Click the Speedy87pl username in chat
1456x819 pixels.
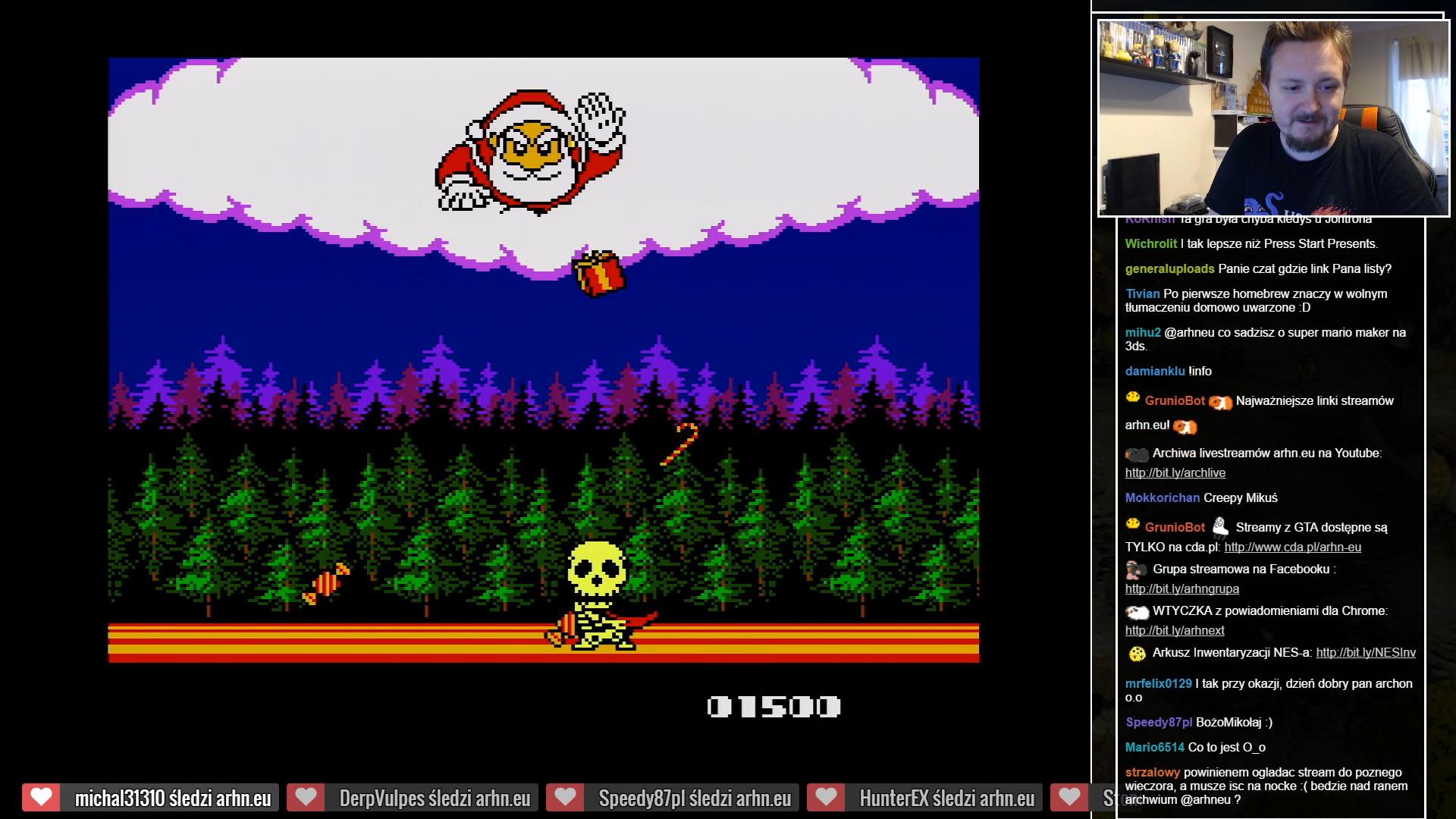(x=1159, y=722)
